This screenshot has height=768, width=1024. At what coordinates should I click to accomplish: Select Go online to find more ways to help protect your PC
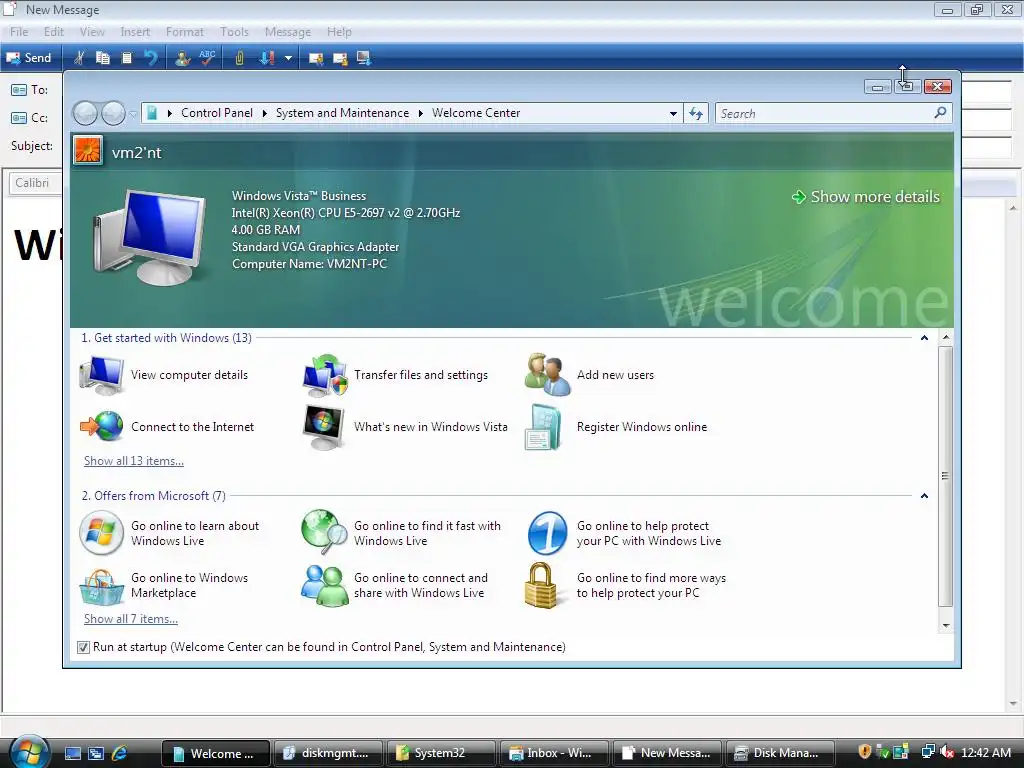[626, 585]
